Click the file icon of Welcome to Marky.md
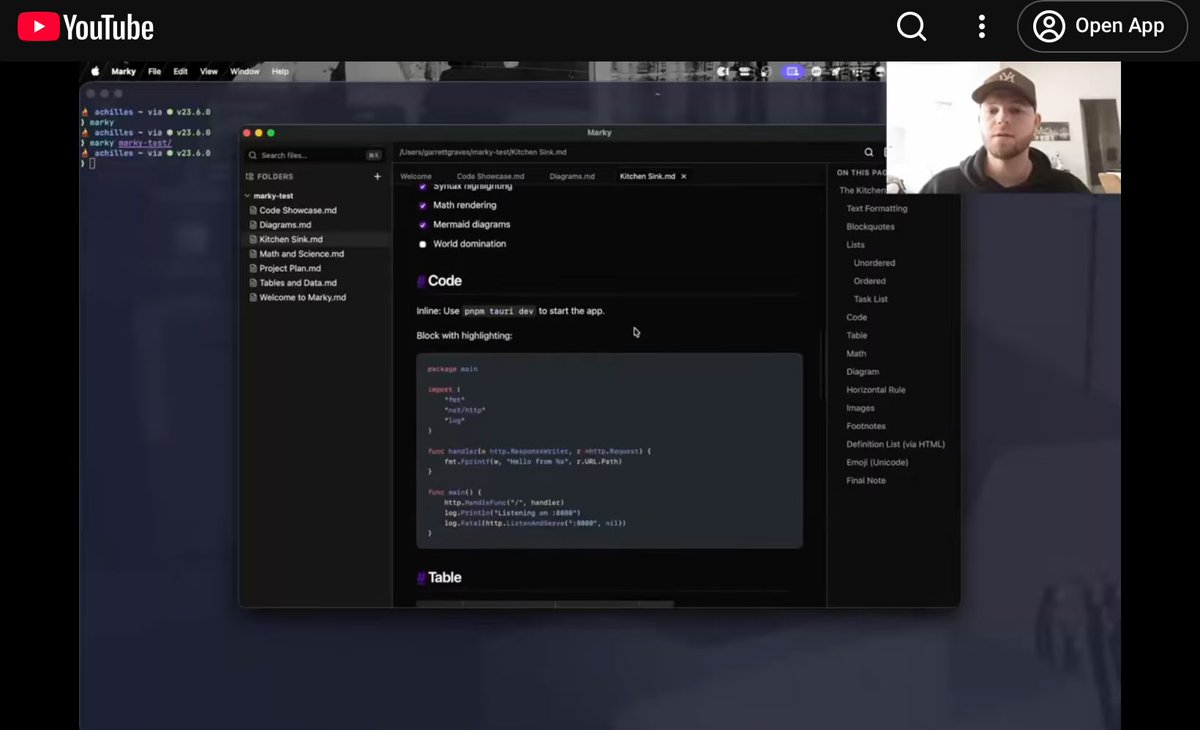The width and height of the screenshot is (1200, 730). (253, 298)
